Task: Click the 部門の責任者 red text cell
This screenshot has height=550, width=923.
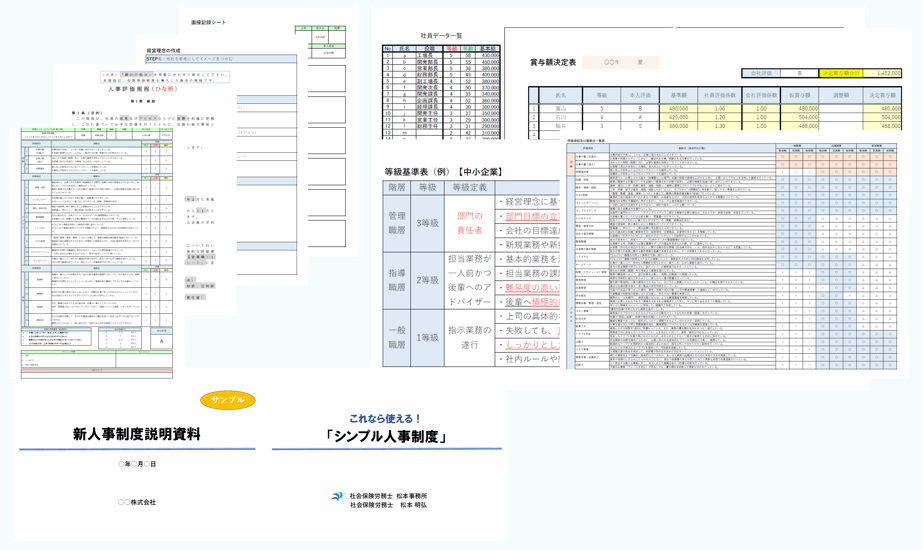Action: tap(469, 223)
